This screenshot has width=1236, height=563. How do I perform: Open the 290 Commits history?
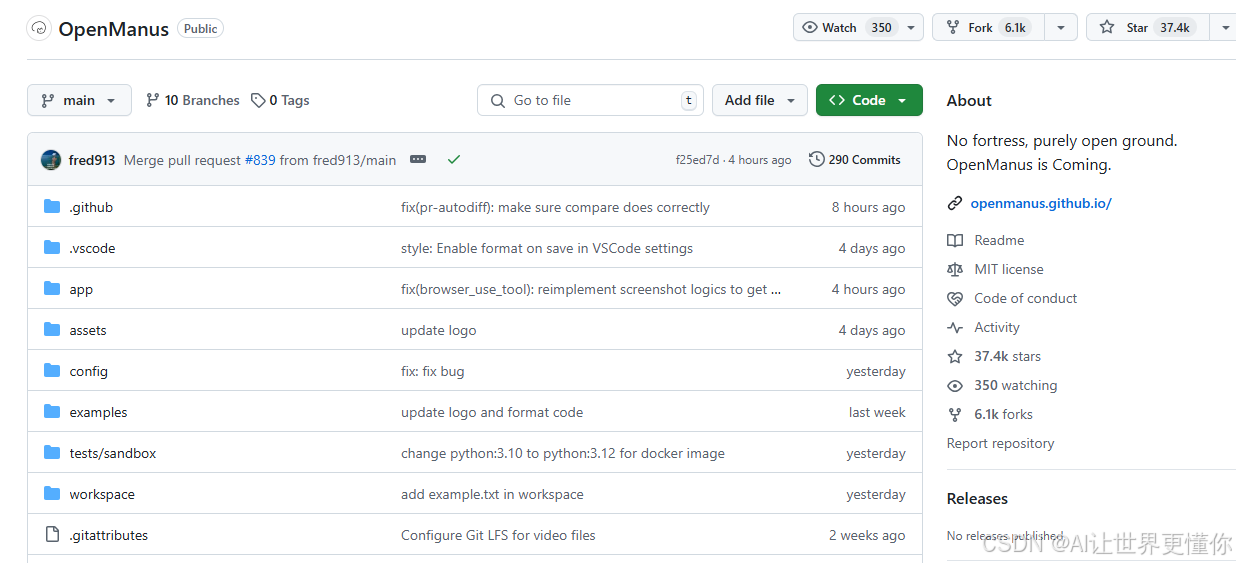[x=855, y=160]
